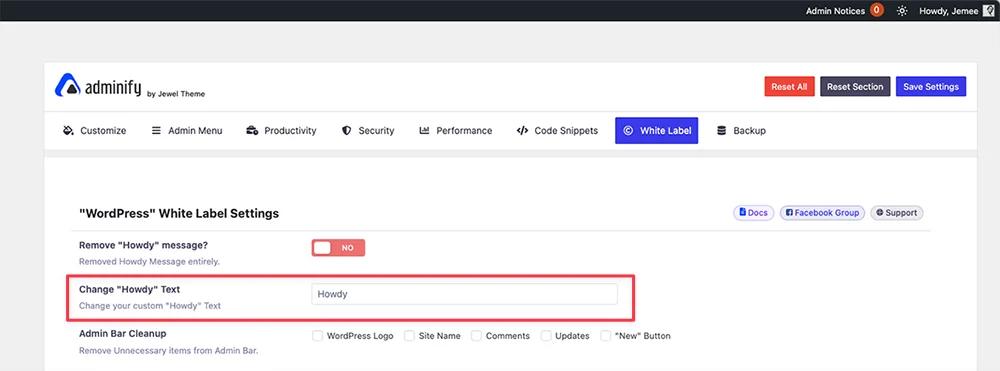Switch to the Admin Menu tab
Viewport: 1000px width, 371px height.
tap(187, 131)
